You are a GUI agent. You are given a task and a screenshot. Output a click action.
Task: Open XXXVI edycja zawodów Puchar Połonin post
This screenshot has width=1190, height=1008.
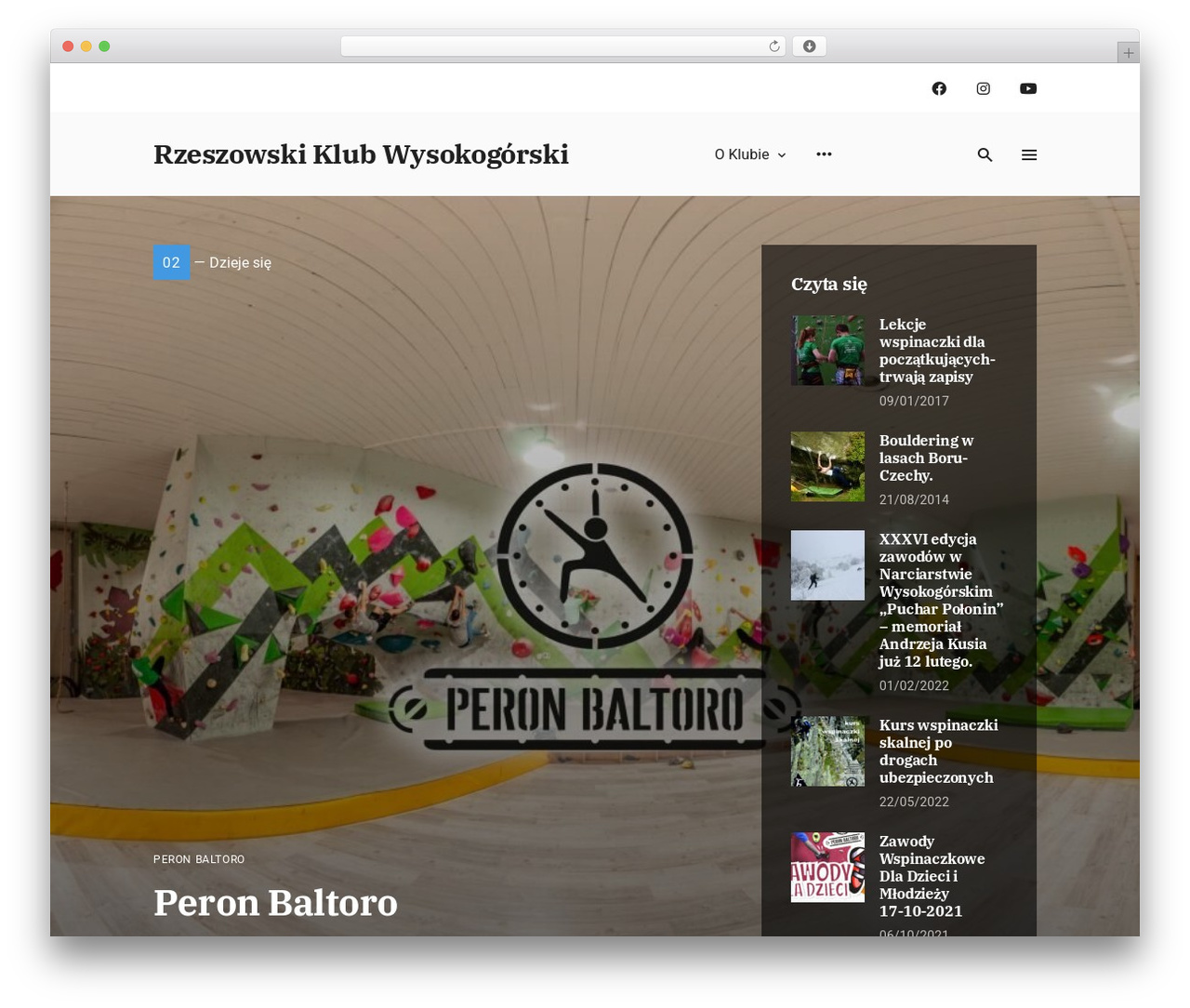coord(941,600)
